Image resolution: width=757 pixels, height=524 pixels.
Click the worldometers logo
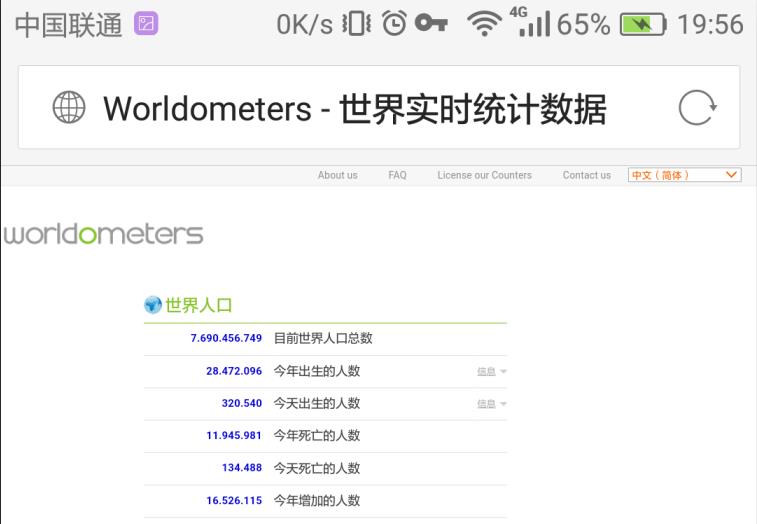click(103, 234)
